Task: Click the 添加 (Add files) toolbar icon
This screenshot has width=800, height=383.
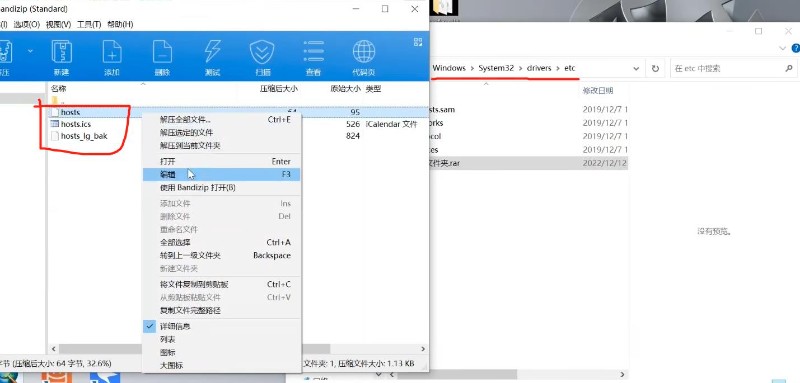Action: 112,52
